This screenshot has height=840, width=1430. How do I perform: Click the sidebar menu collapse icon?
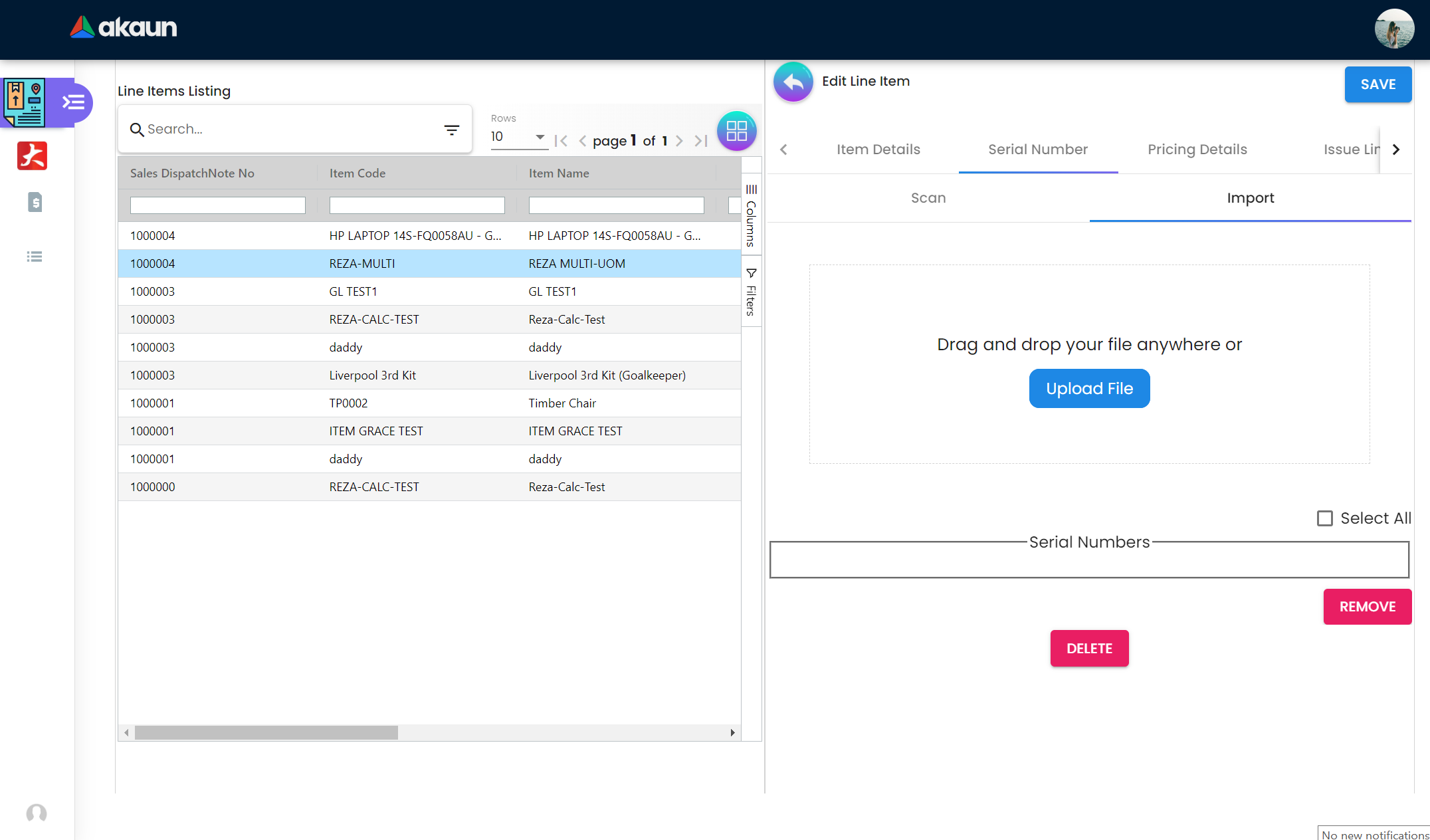point(73,102)
